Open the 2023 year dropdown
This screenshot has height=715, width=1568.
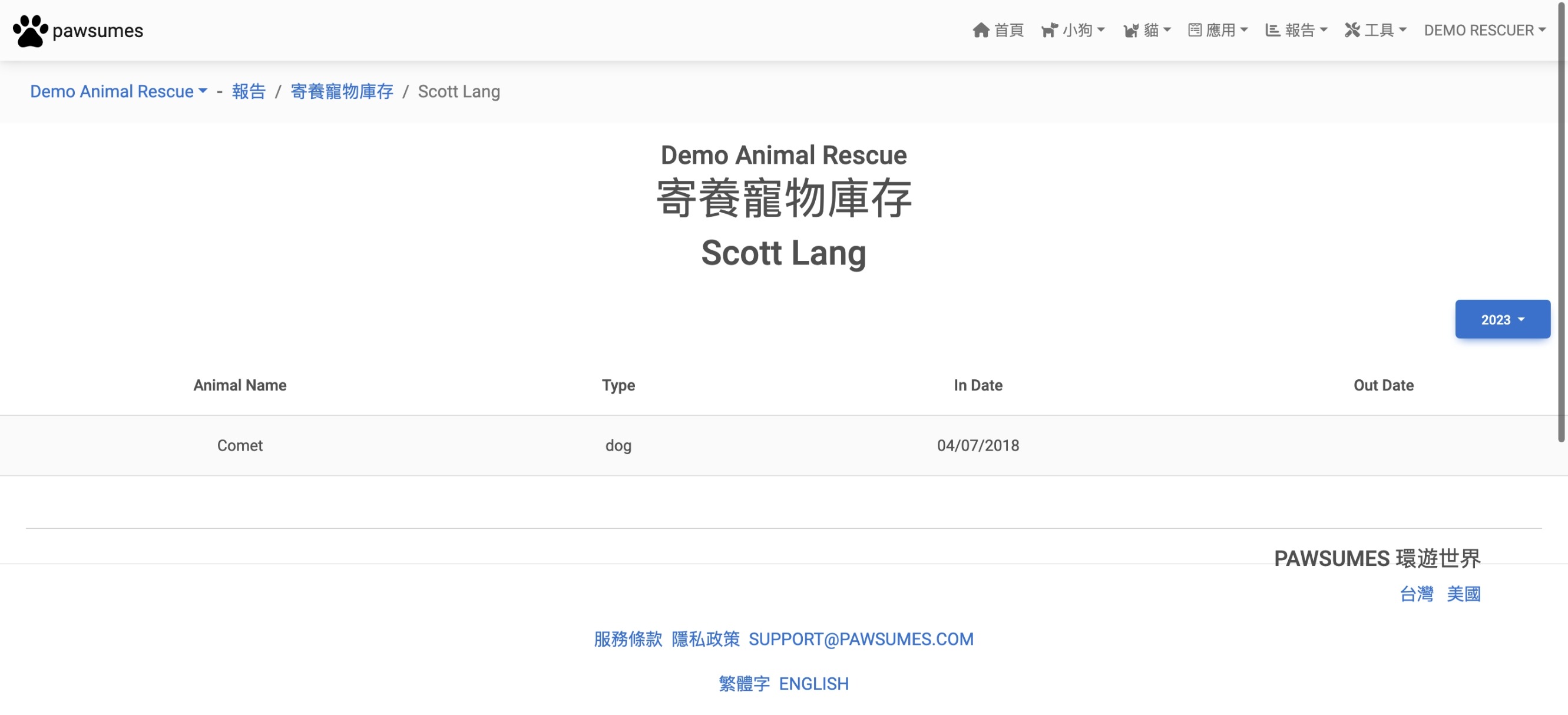tap(1502, 319)
